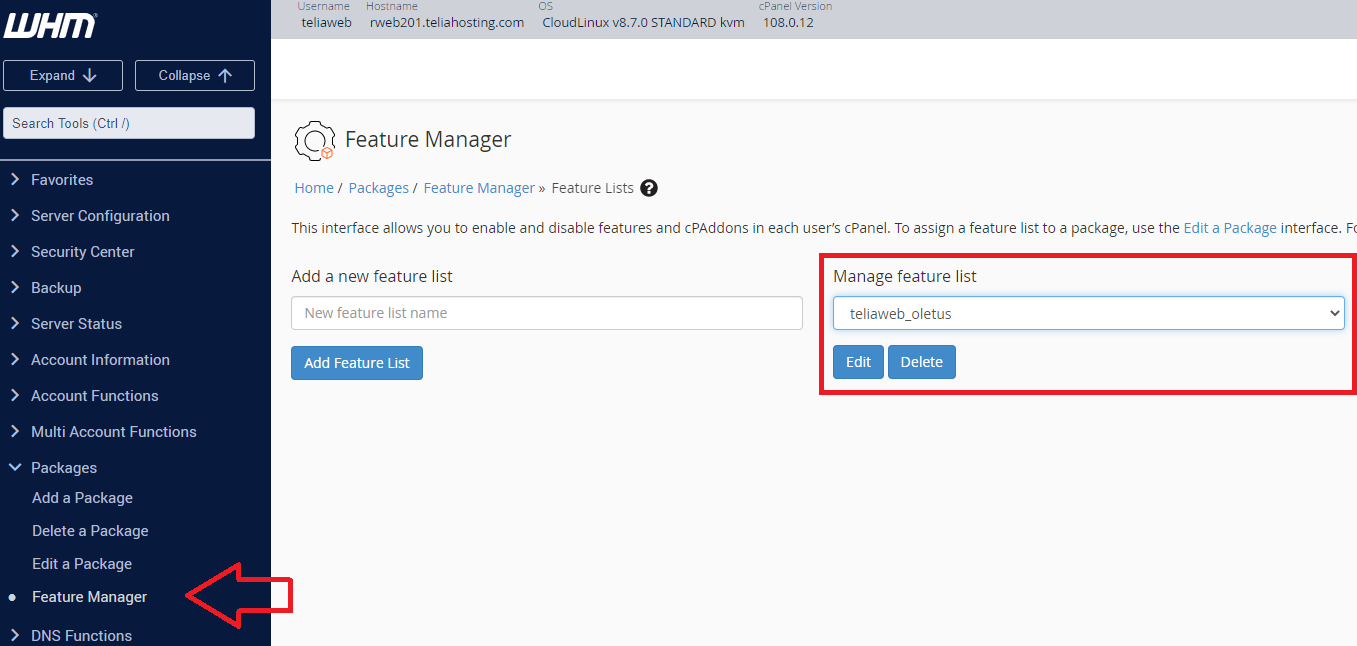1357x646 pixels.
Task: Select Feature Manager in the sidebar
Action: point(89,597)
